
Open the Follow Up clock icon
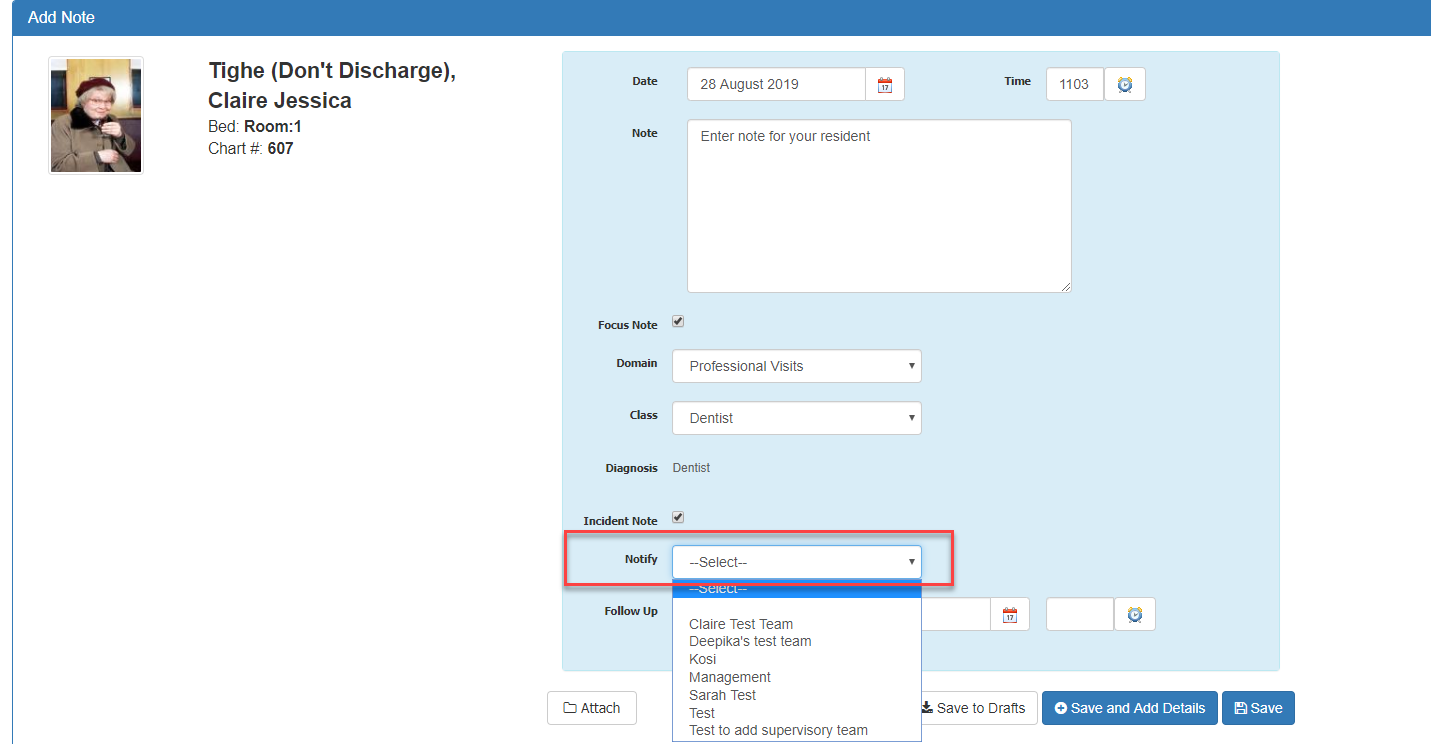(1134, 615)
